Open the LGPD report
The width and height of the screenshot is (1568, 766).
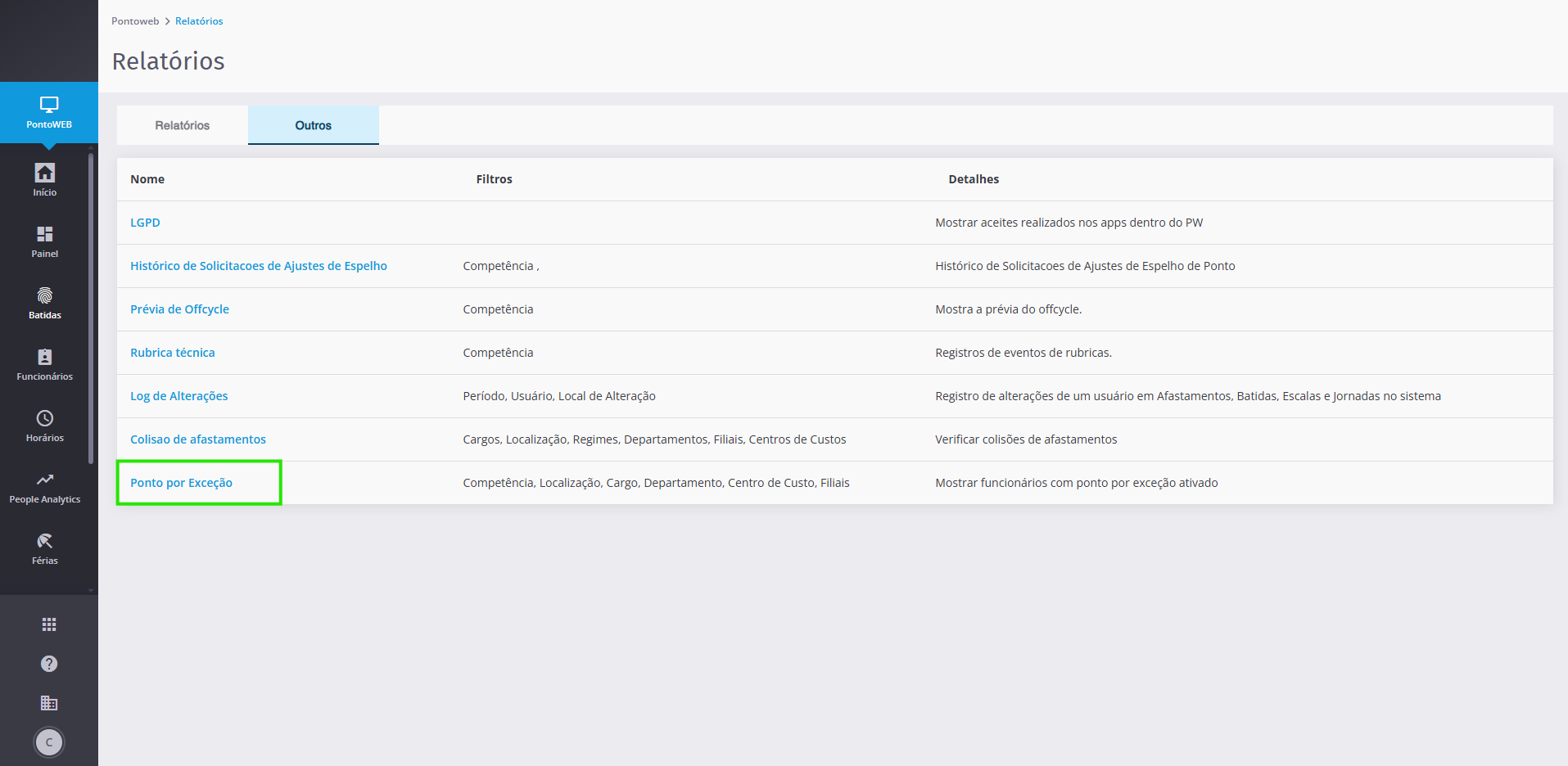point(145,223)
